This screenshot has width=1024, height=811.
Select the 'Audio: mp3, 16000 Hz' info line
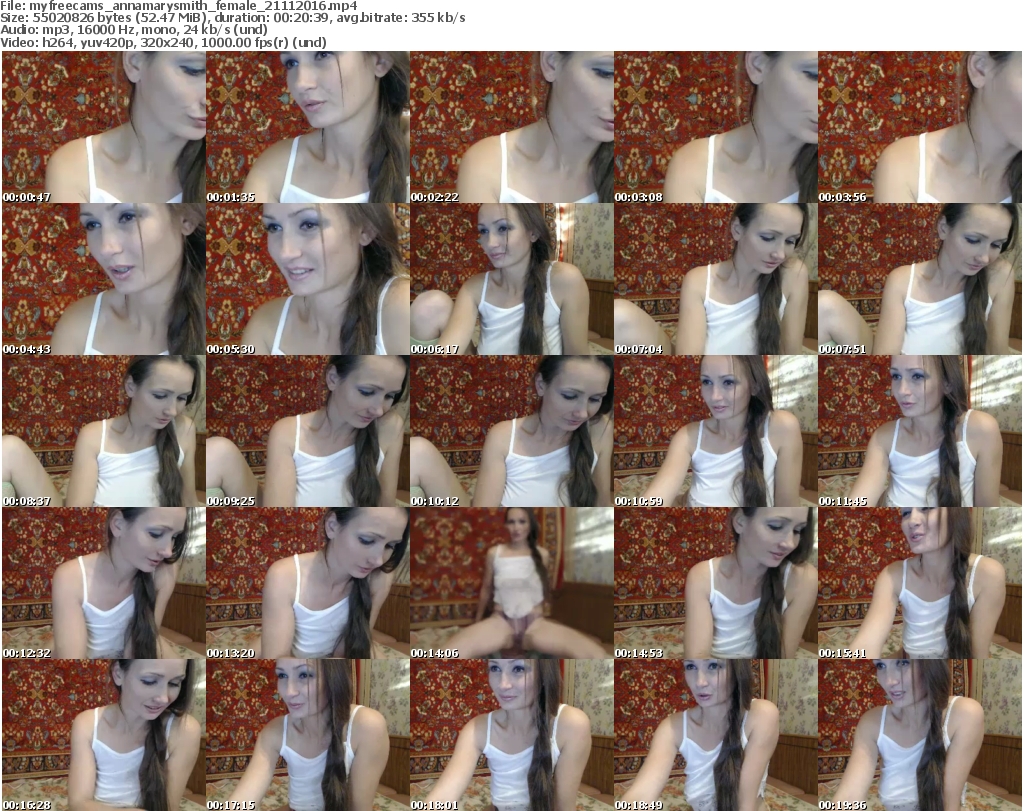coord(134,30)
